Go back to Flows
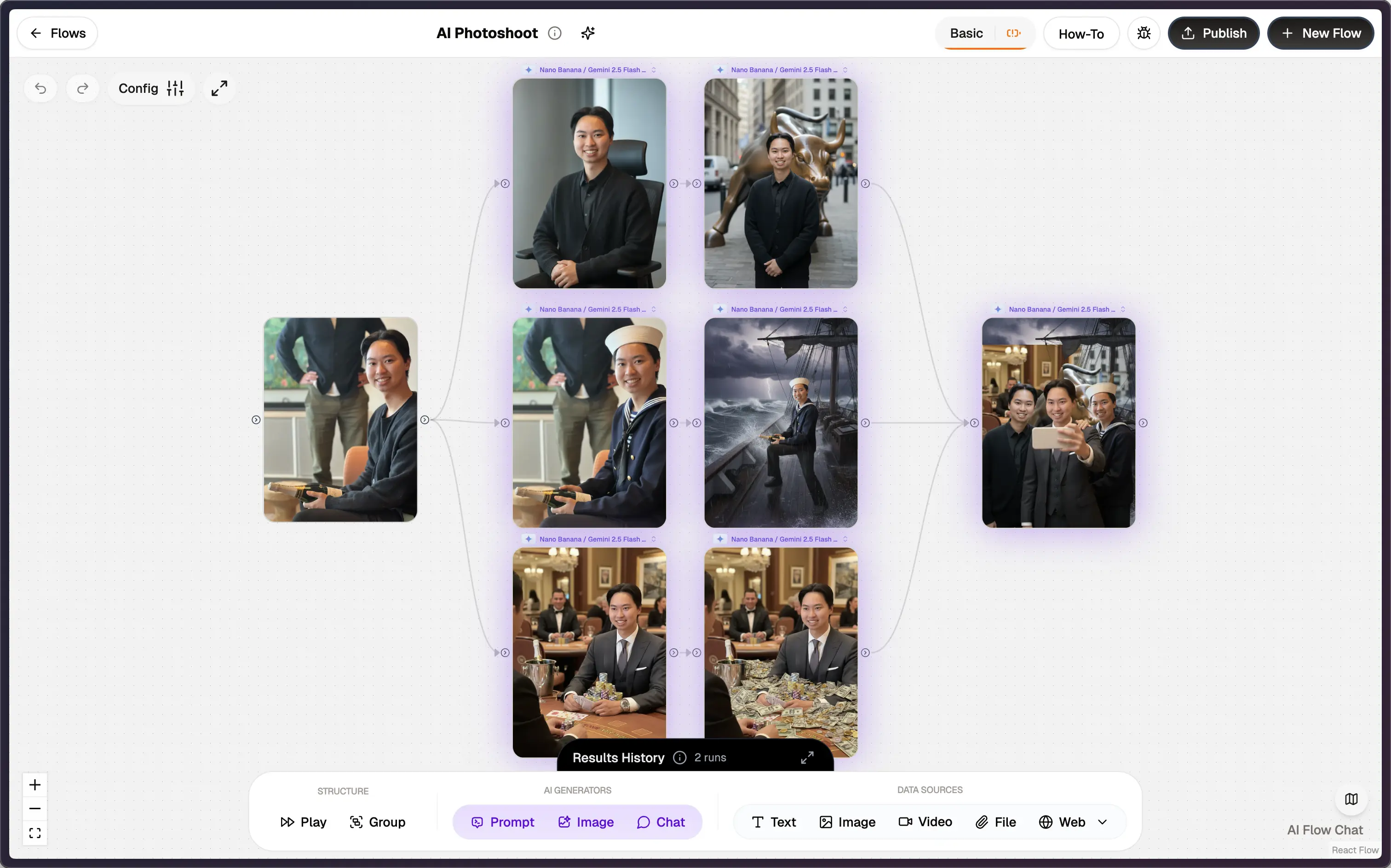This screenshot has width=1391, height=868. tap(57, 33)
